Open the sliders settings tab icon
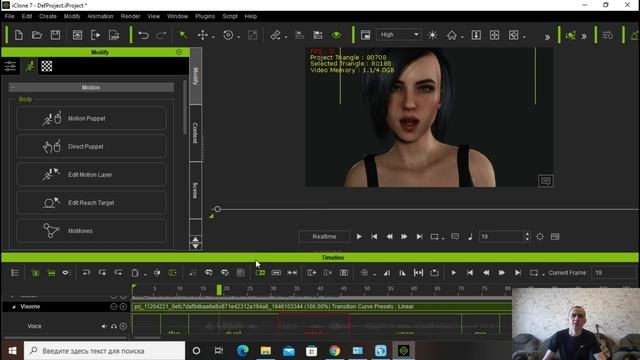This screenshot has width=640, height=360. 10,66
